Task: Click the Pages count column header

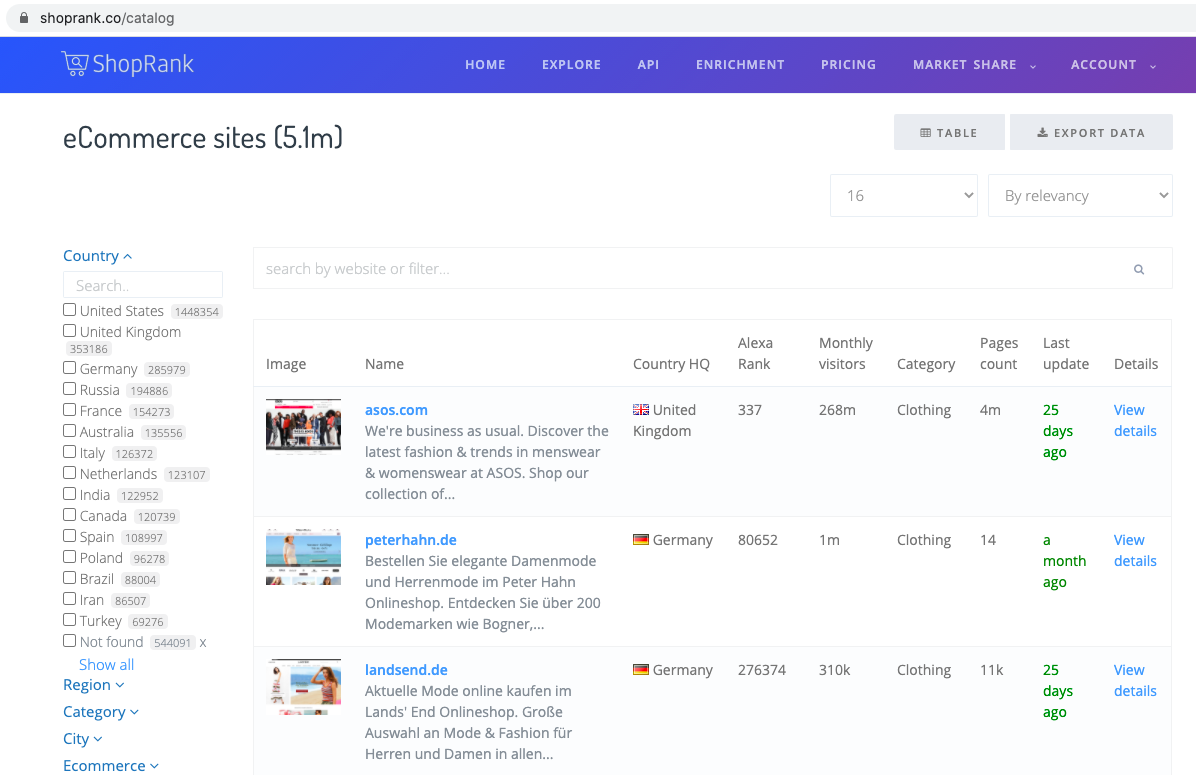Action: click(x=998, y=353)
